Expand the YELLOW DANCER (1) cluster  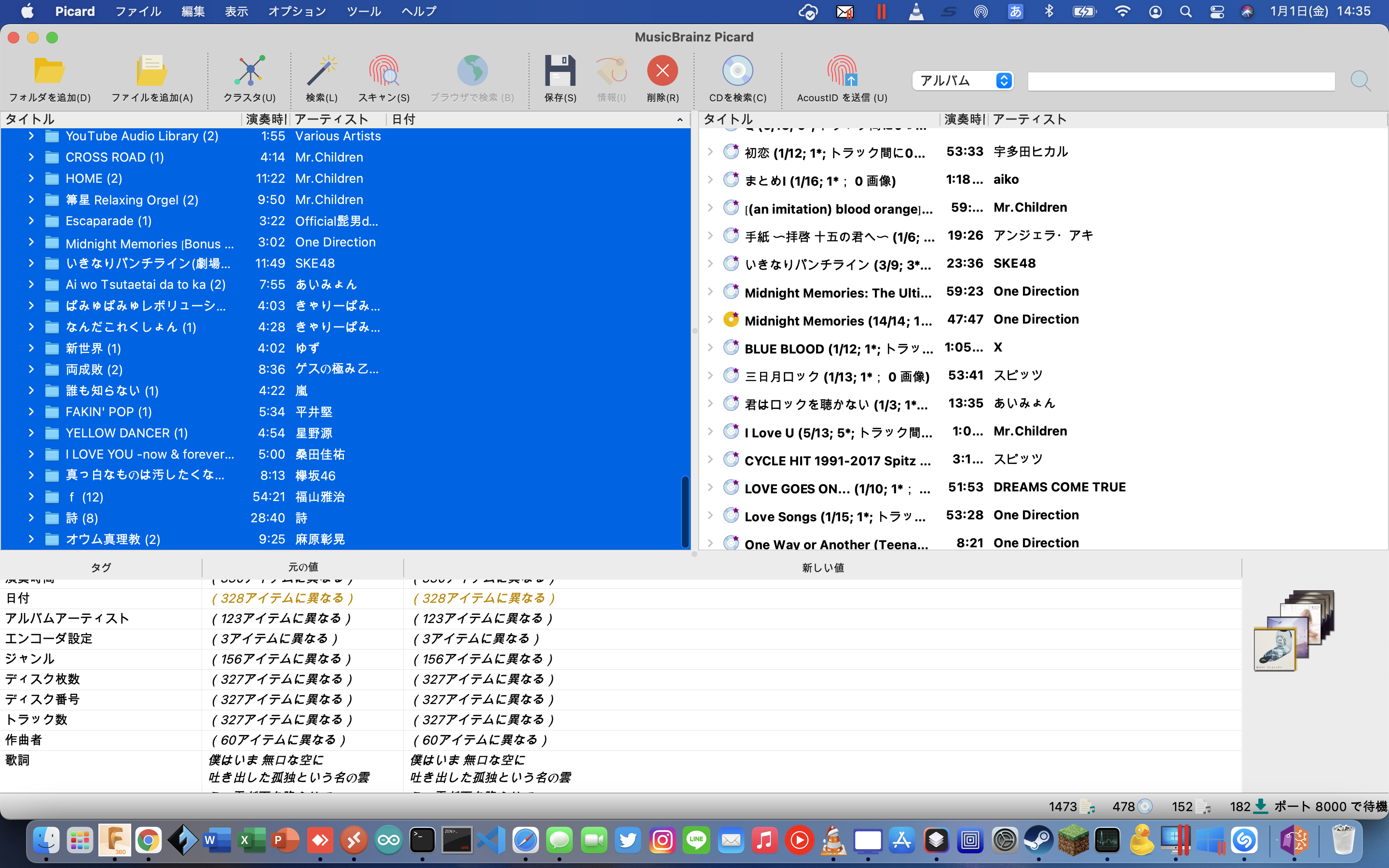tap(31, 432)
